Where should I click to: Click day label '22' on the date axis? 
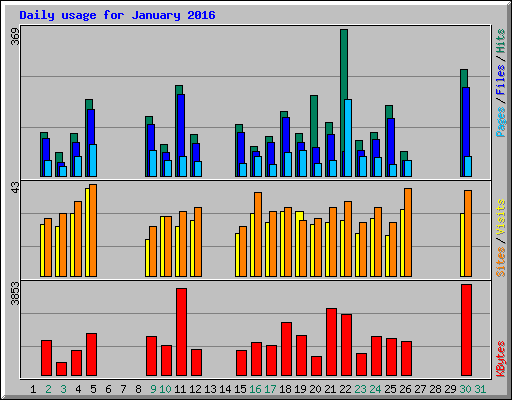(345, 389)
